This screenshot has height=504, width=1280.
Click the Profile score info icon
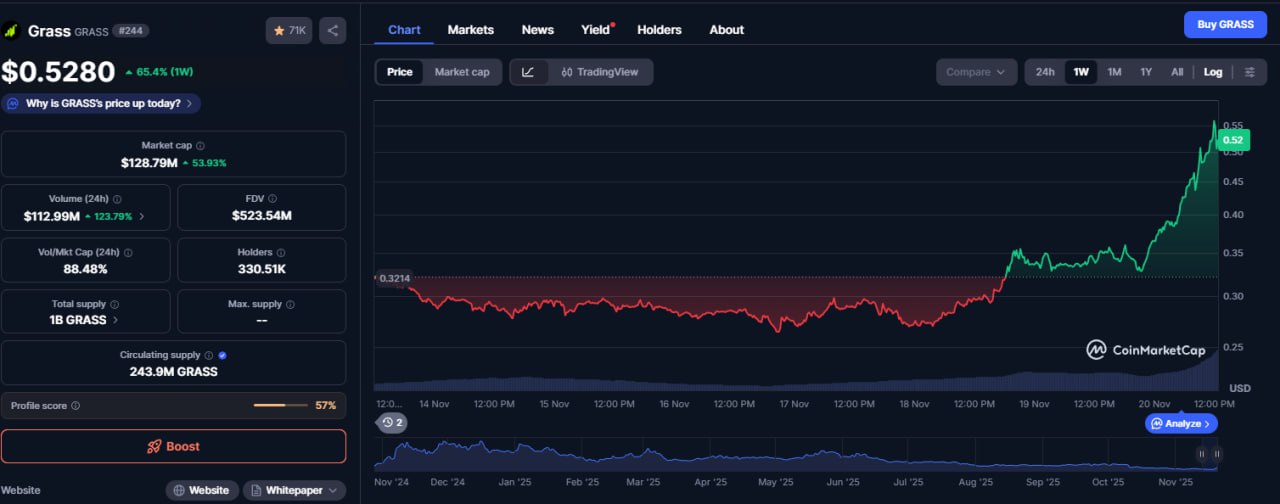click(x=76, y=406)
